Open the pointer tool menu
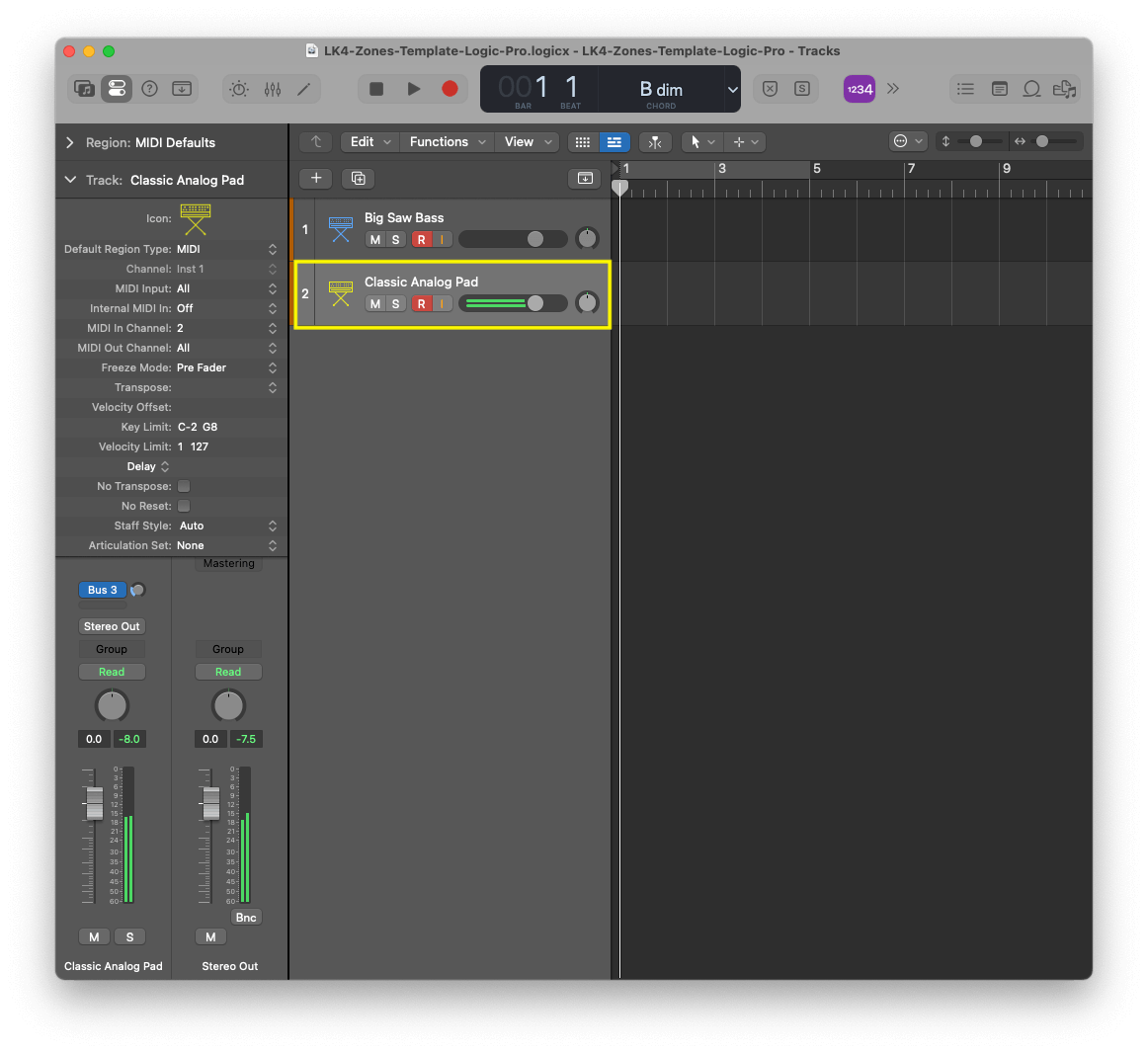 (701, 142)
